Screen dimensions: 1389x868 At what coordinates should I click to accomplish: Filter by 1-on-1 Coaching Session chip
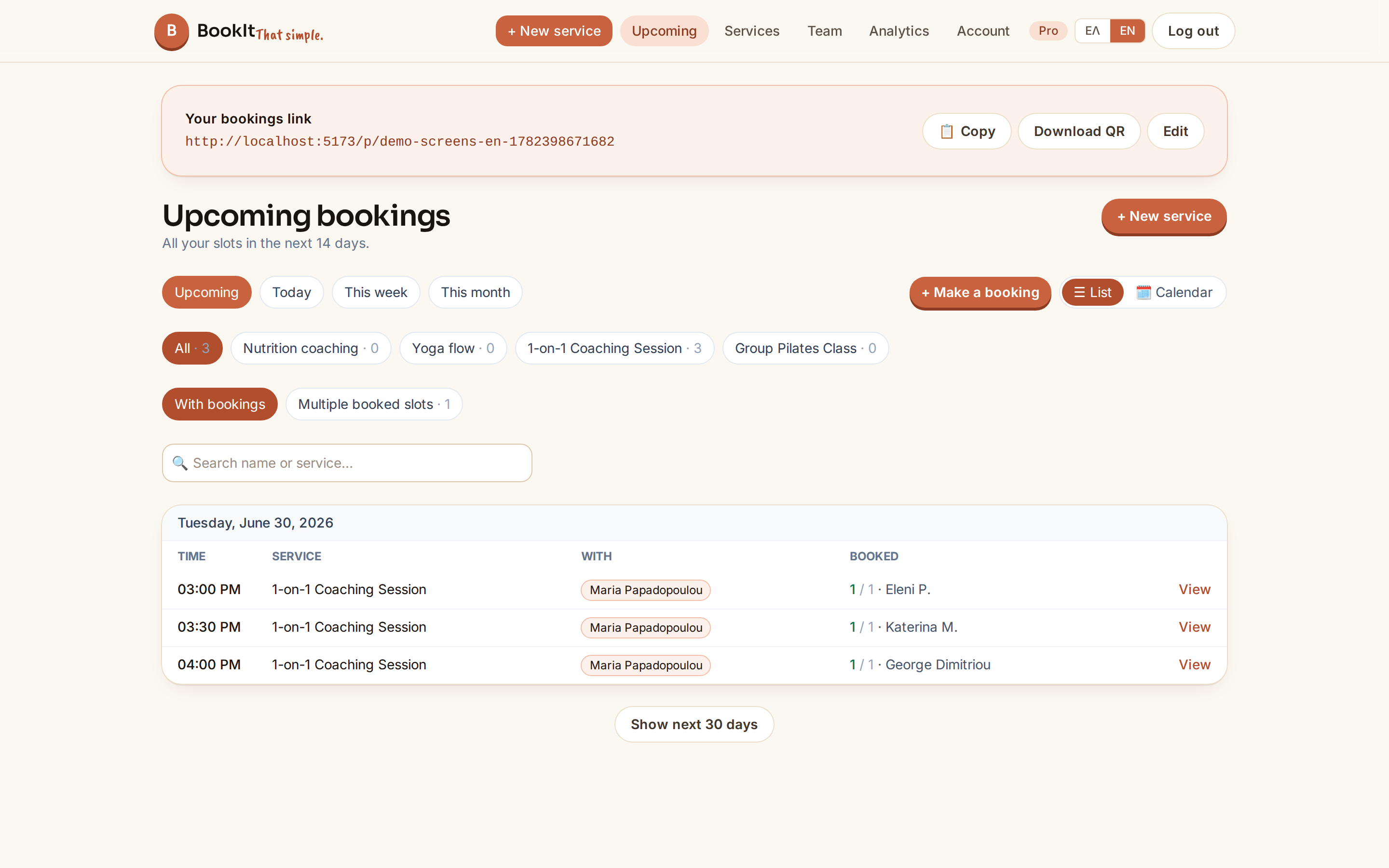[x=614, y=349]
